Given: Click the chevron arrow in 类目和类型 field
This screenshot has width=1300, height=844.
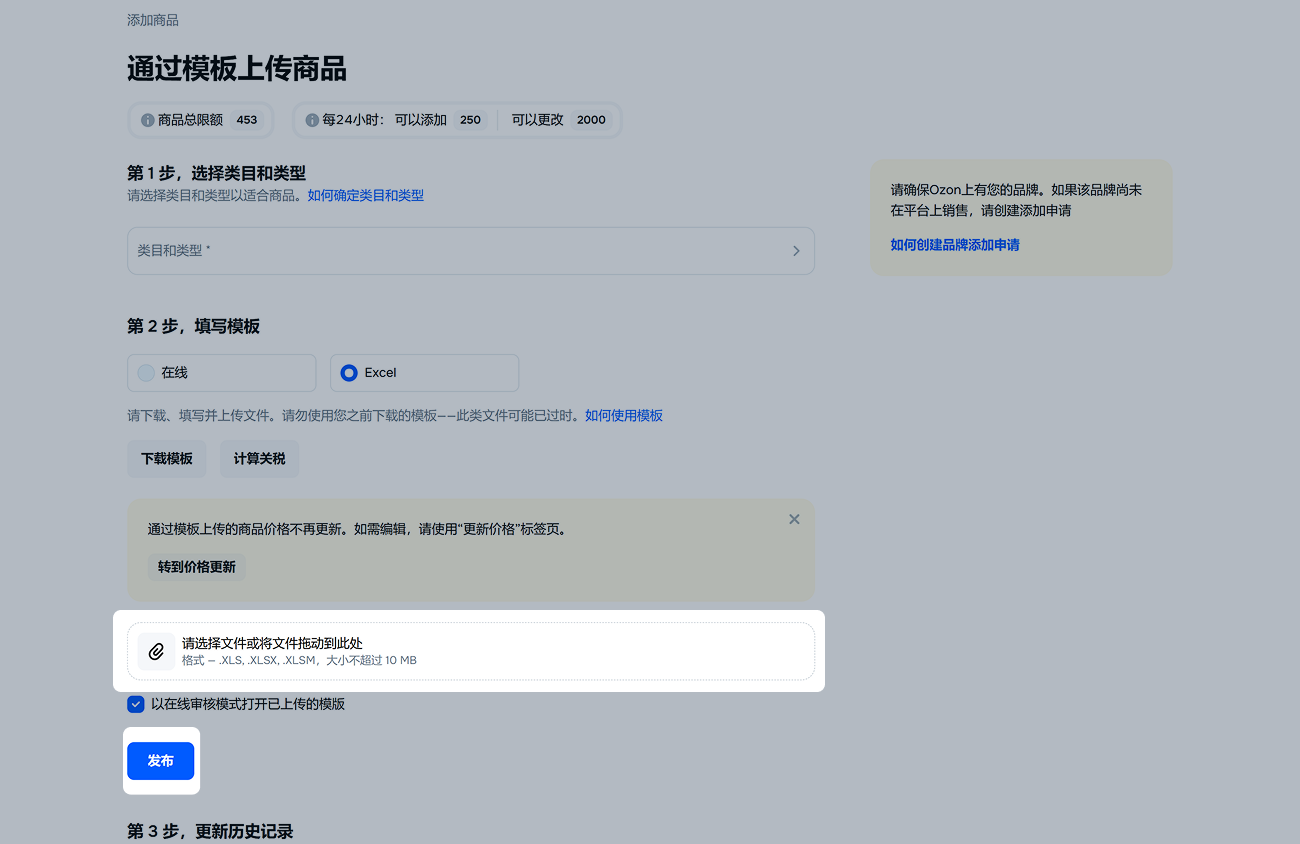Looking at the screenshot, I should [x=796, y=251].
